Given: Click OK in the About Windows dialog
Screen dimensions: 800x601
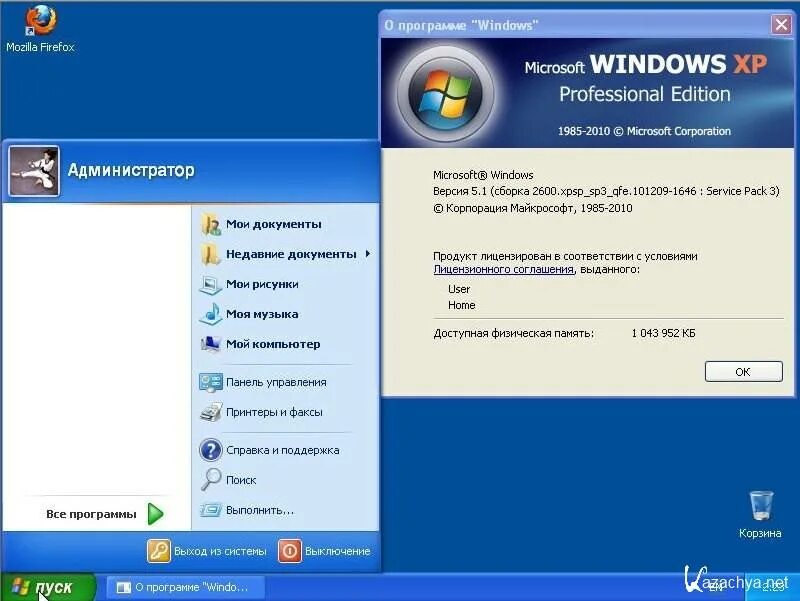Looking at the screenshot, I should coord(743,372).
